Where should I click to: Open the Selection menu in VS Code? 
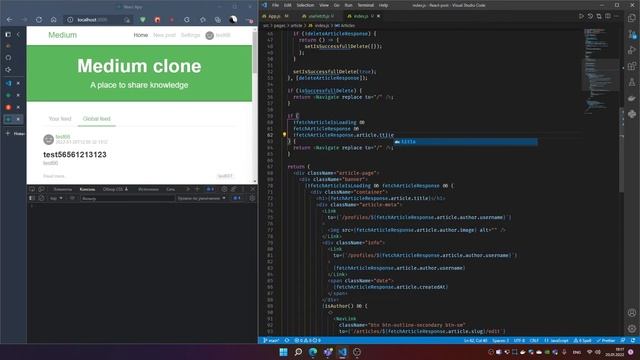click(x=305, y=5)
